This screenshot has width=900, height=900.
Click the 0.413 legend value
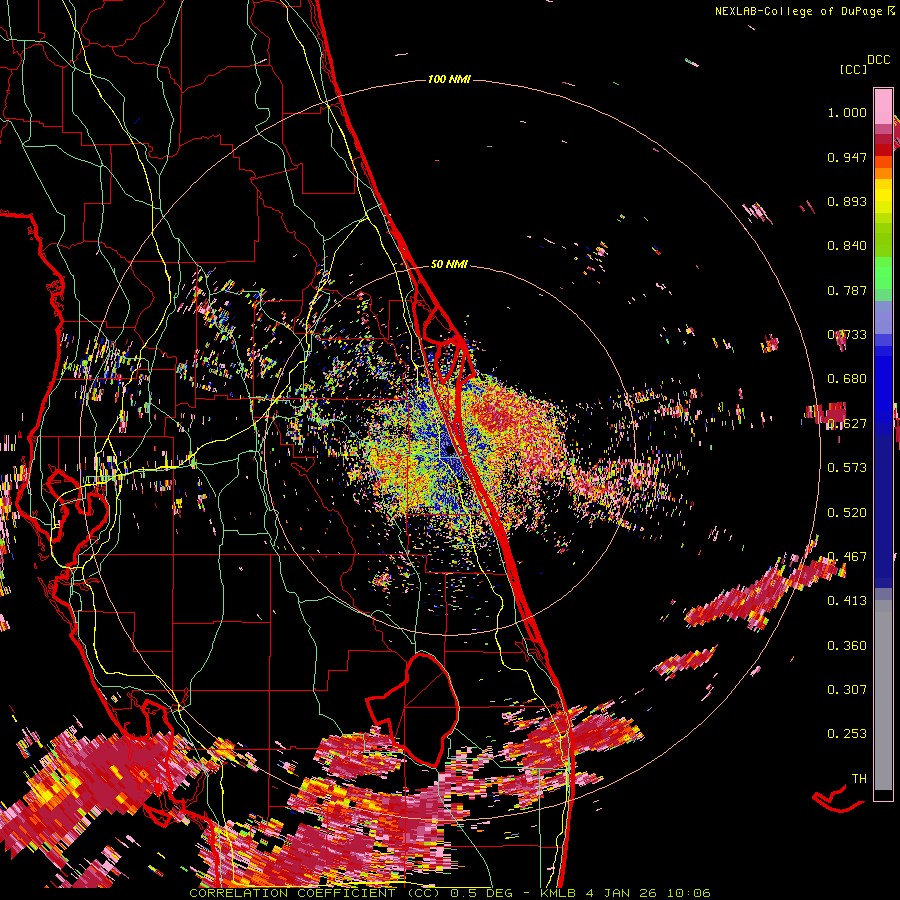click(x=847, y=601)
